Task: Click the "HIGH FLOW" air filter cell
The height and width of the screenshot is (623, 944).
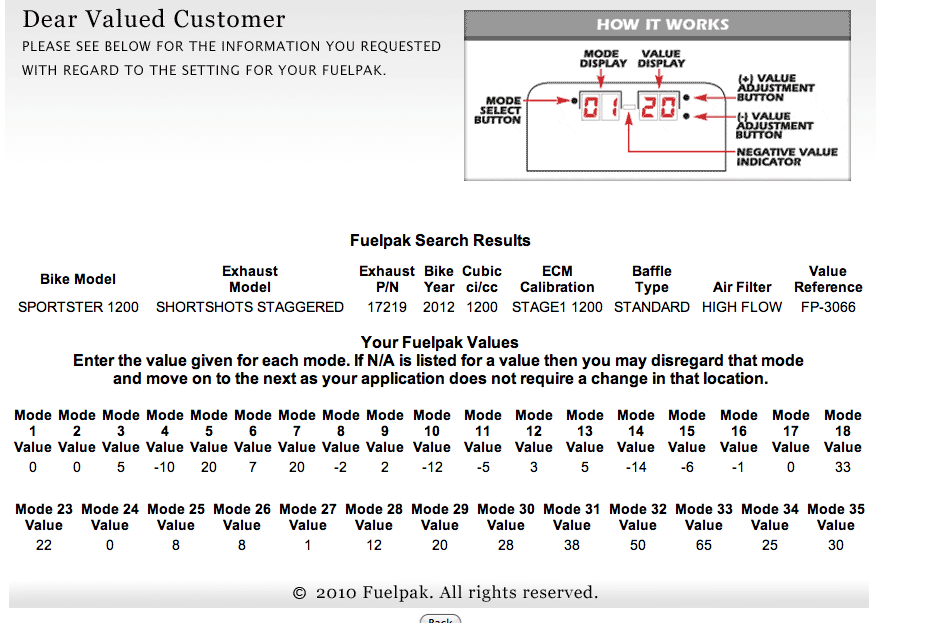Action: pyautogui.click(x=742, y=307)
